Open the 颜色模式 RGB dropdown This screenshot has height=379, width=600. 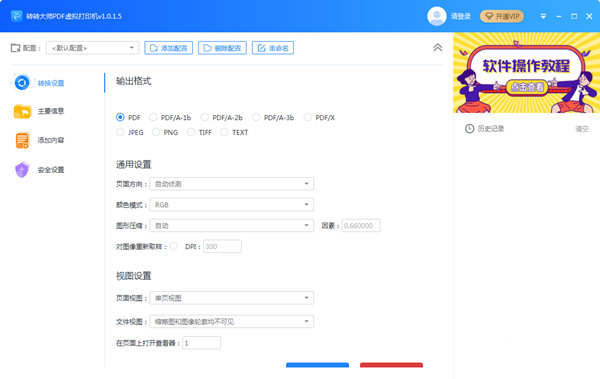pos(232,205)
